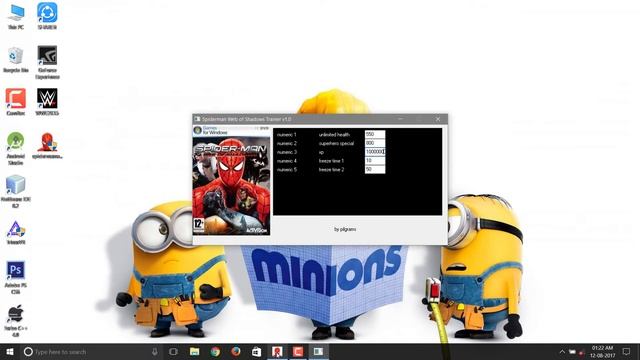Click "freeze time 1" label

(x=331, y=161)
